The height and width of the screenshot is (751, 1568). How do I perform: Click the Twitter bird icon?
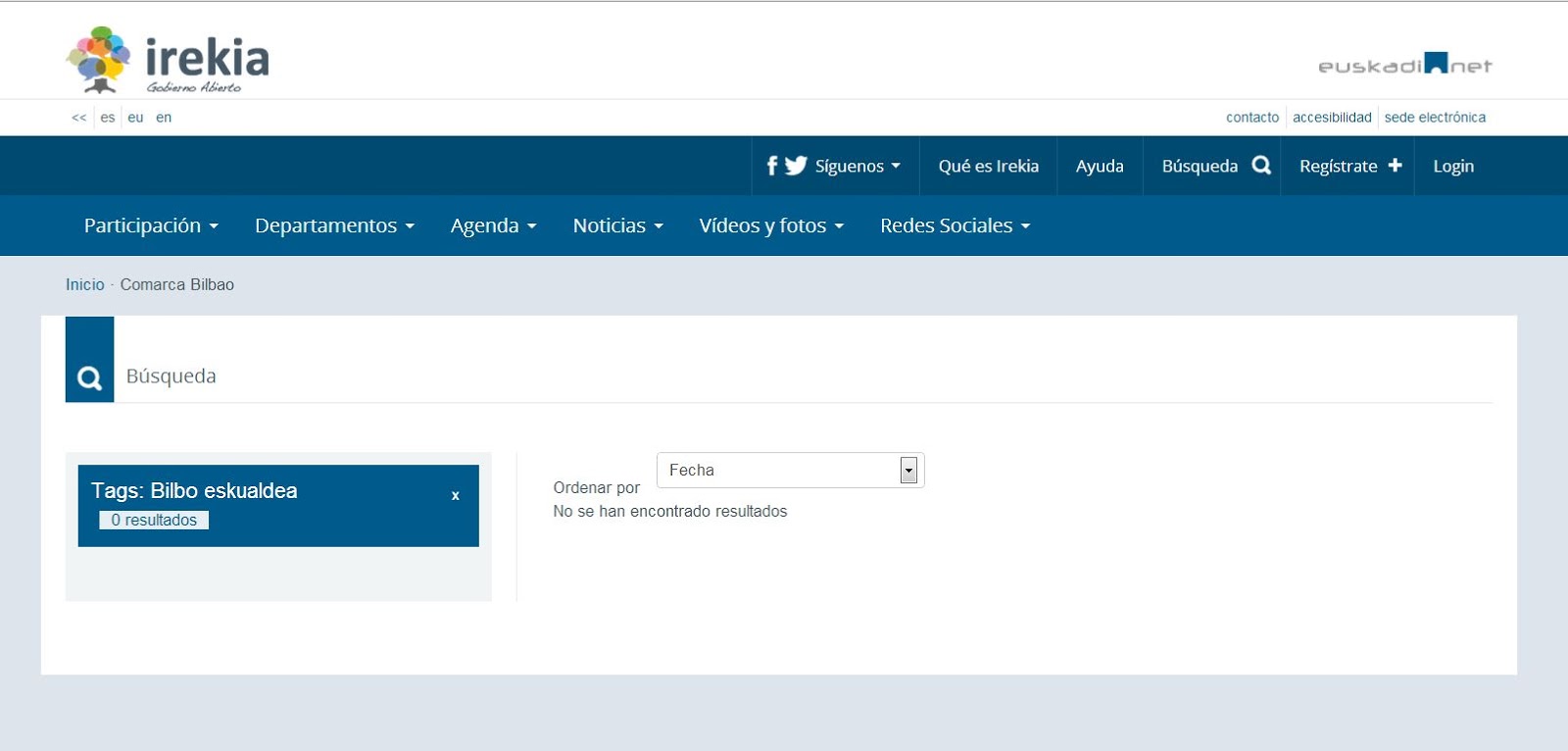(796, 166)
